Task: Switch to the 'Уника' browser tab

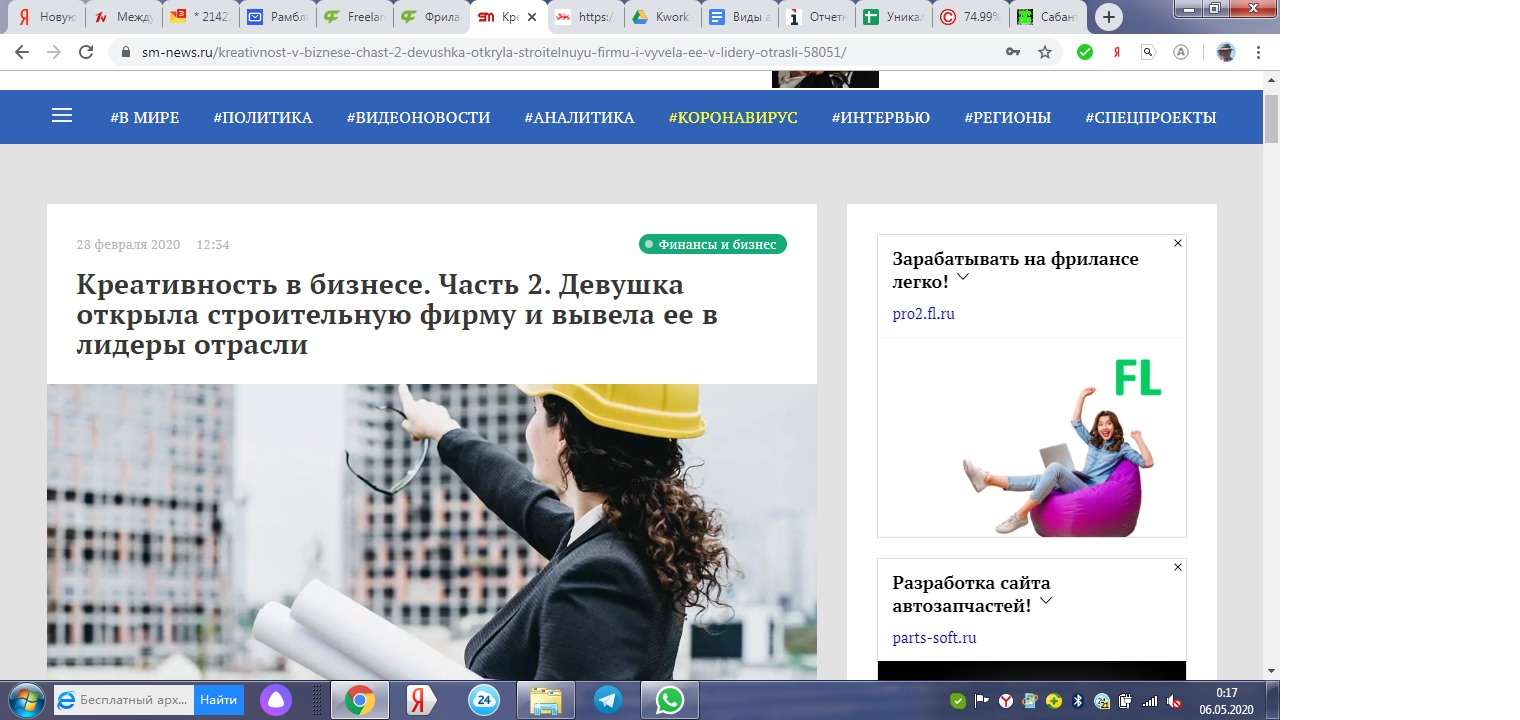Action: pos(893,17)
